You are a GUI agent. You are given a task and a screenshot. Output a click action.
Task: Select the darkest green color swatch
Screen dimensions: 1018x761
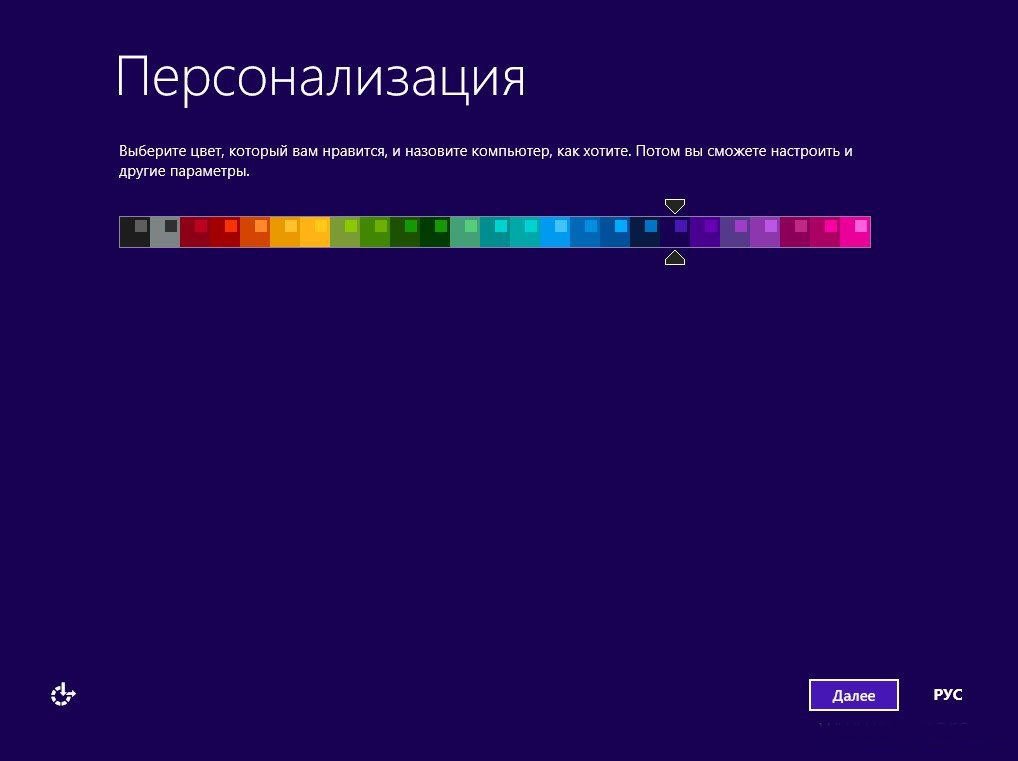pyautogui.click(x=435, y=232)
